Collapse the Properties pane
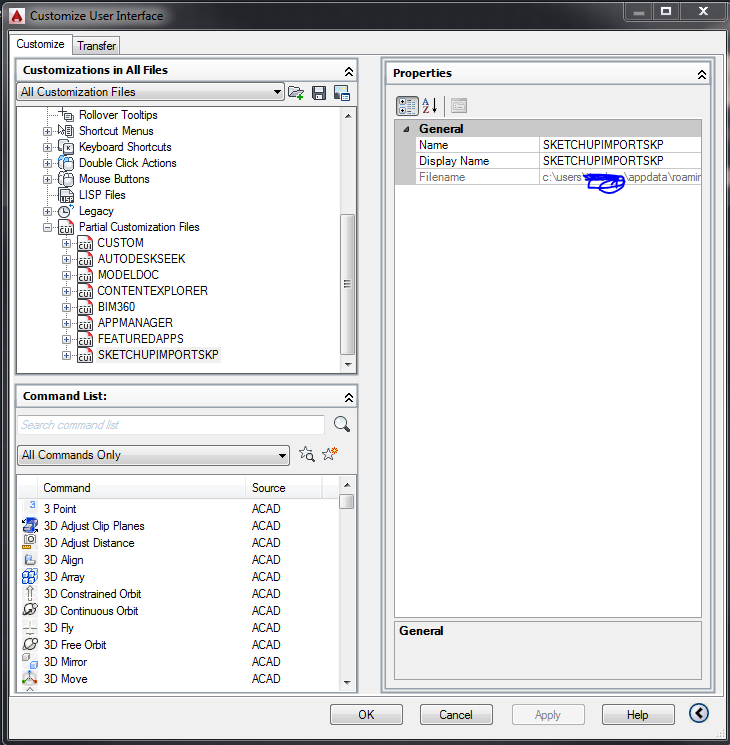The width and height of the screenshot is (730, 745). [x=701, y=75]
